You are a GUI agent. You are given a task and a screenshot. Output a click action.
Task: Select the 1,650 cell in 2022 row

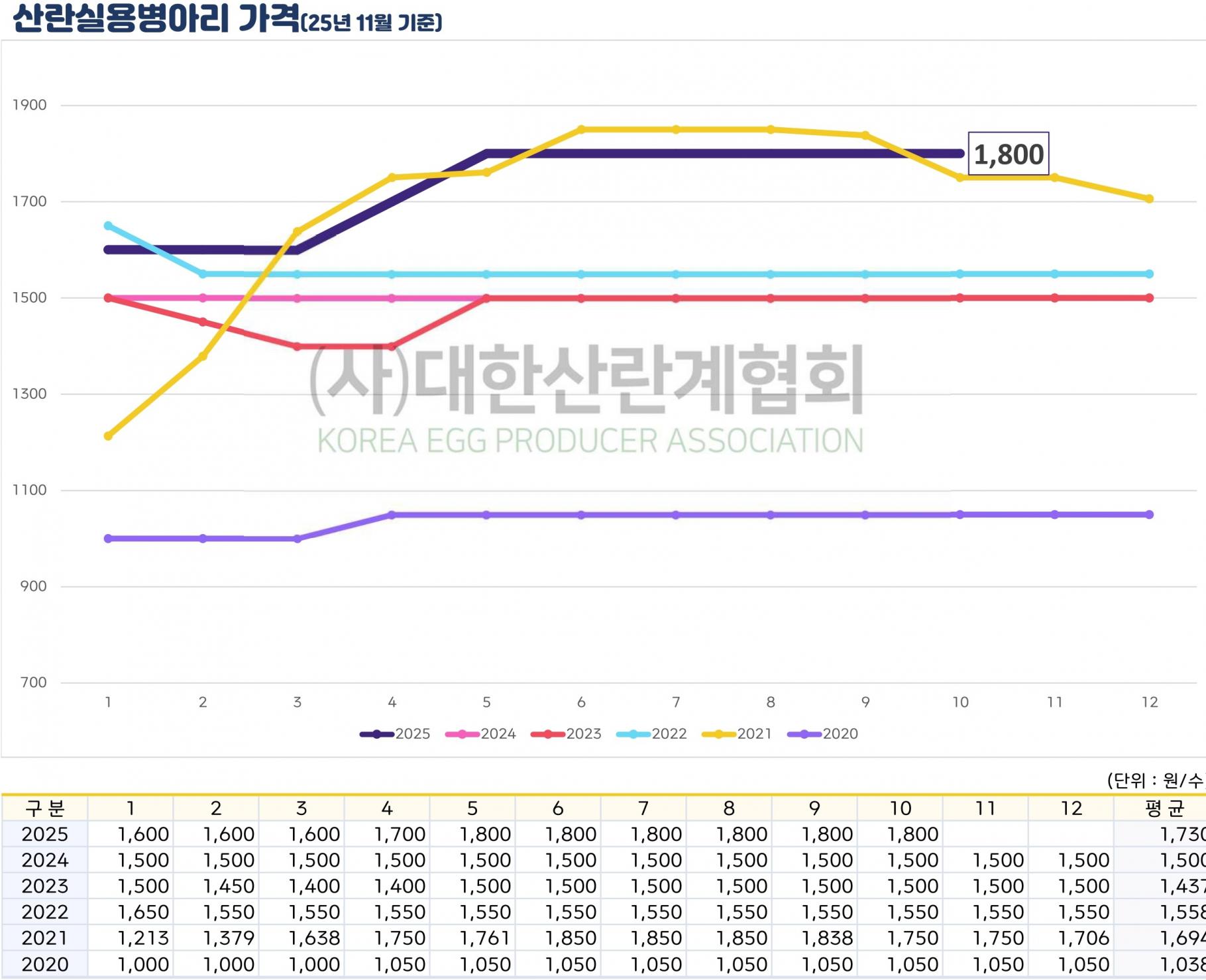142,912
